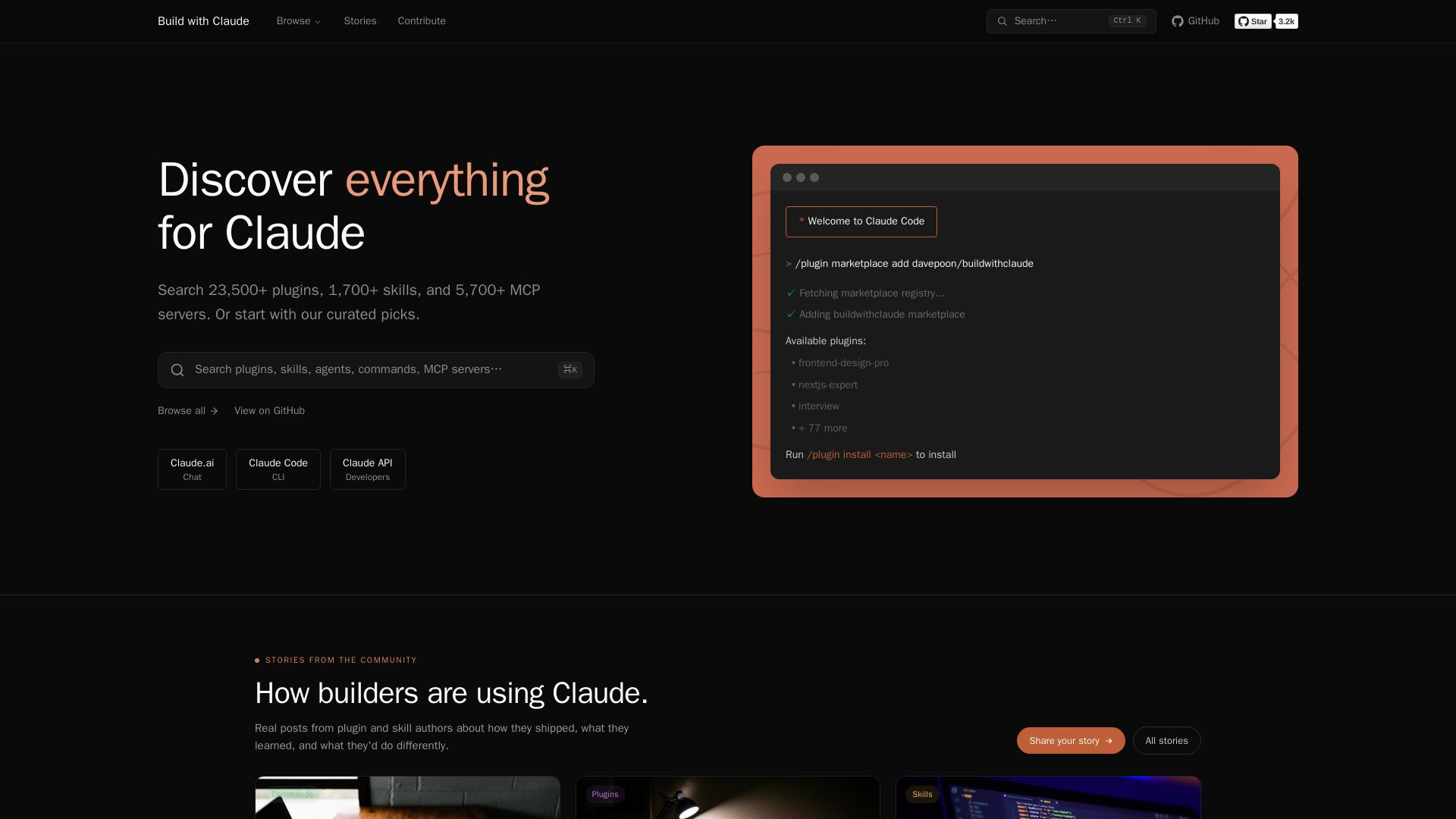Click the Discover everything for Claude heading
Viewport: 1456px width, 819px height.
(x=353, y=206)
